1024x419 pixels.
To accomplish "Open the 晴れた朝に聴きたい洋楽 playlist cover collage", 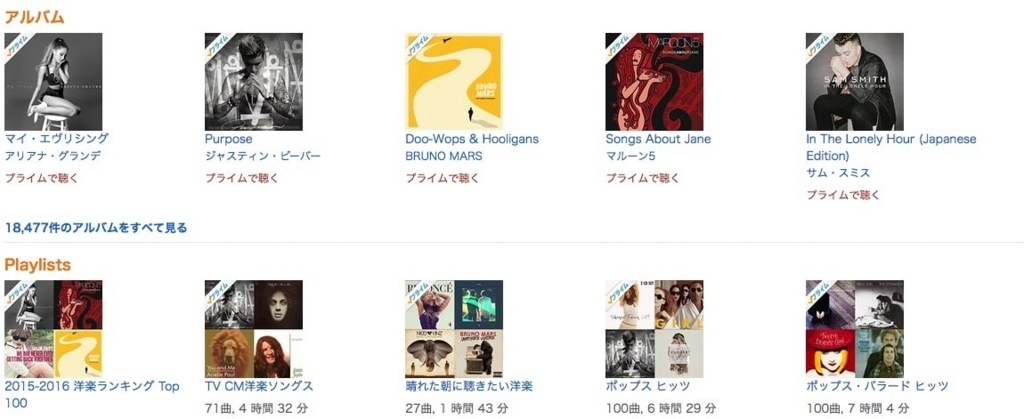I will pyautogui.click(x=454, y=329).
